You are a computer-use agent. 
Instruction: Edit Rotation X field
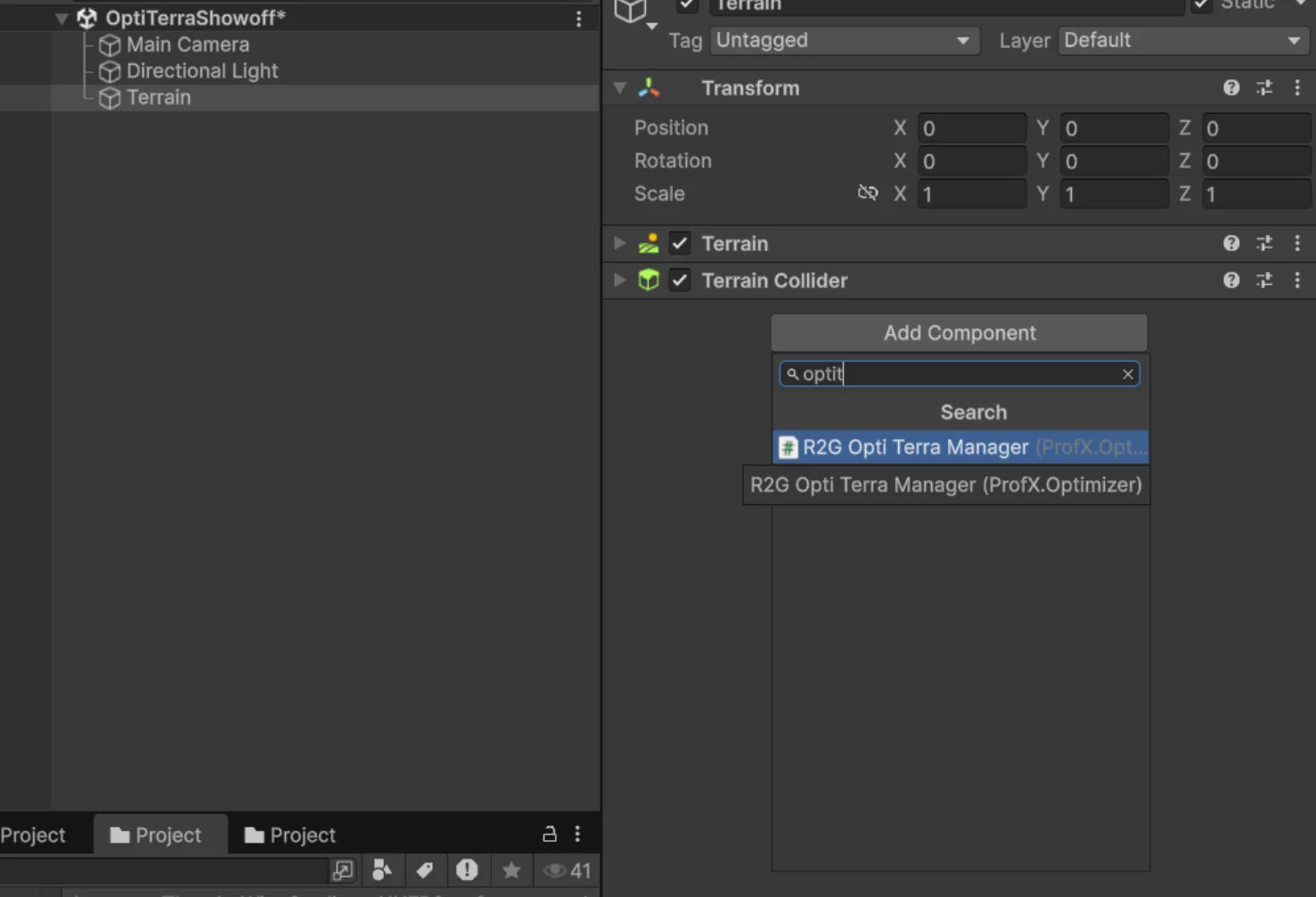tap(972, 161)
